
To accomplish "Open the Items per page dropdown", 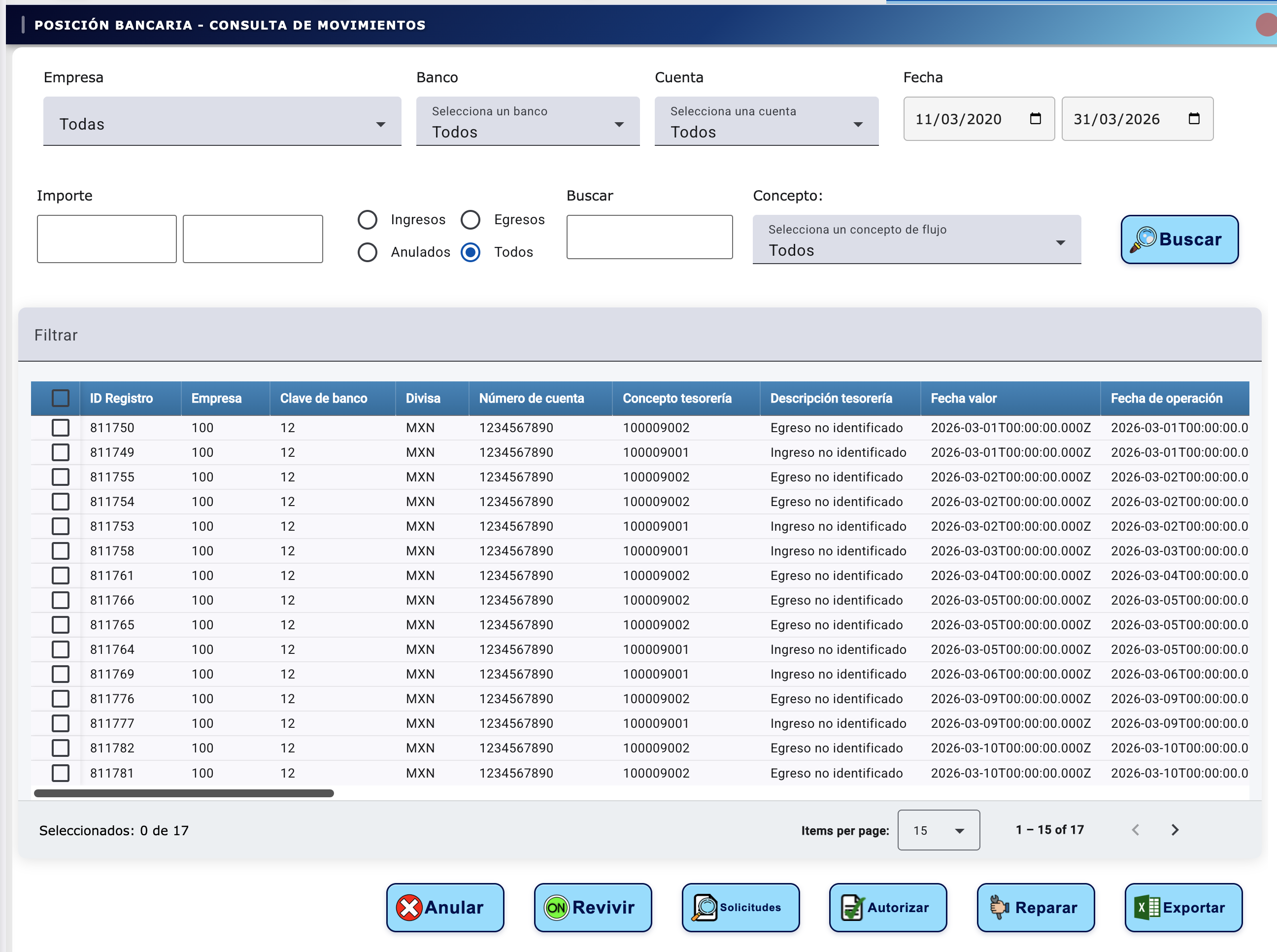I will (x=939, y=830).
